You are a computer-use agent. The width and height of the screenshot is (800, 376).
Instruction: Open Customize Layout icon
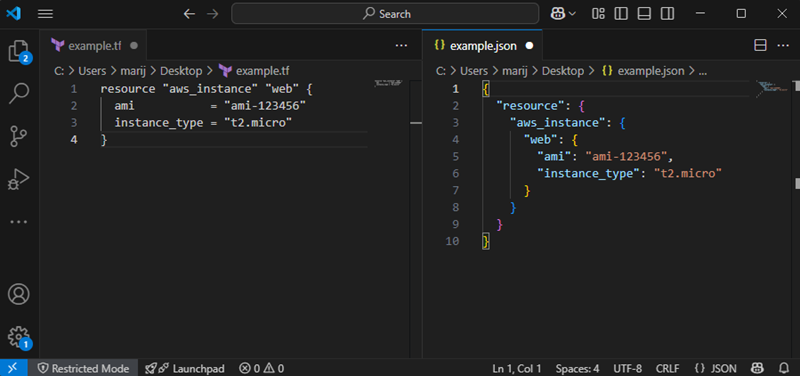point(598,14)
